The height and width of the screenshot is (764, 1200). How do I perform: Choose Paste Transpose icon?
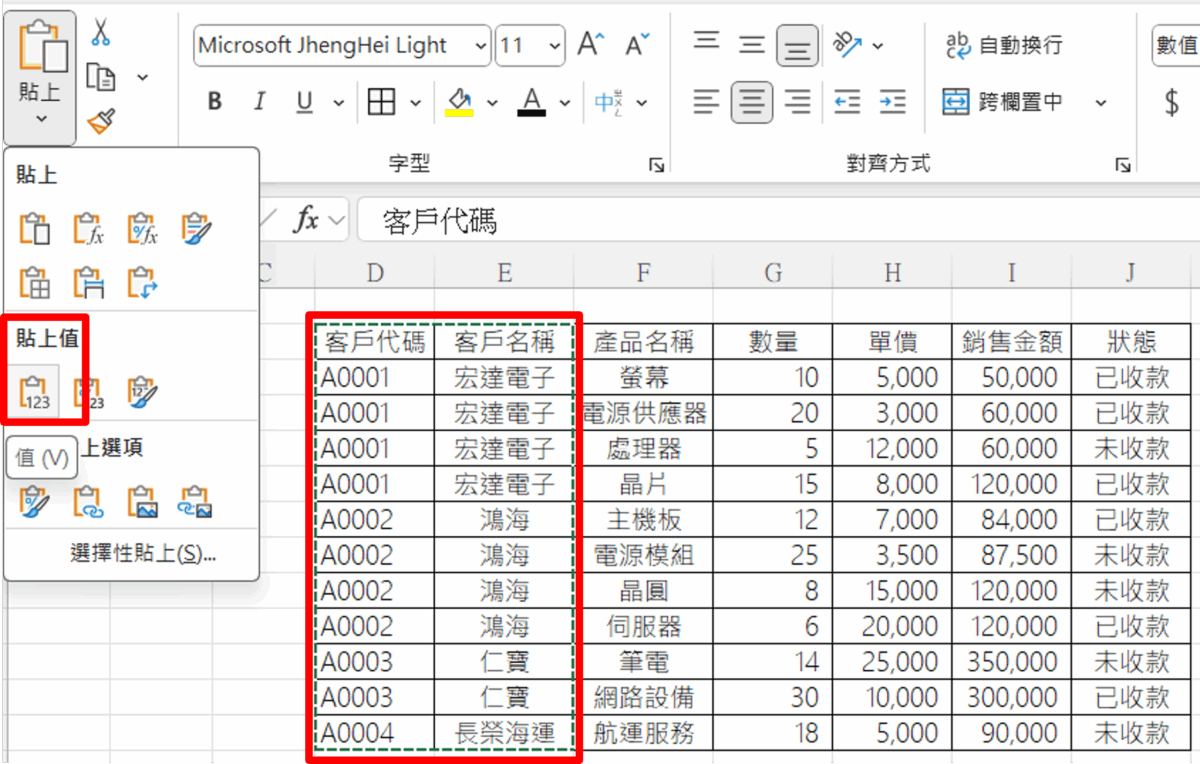click(x=142, y=284)
